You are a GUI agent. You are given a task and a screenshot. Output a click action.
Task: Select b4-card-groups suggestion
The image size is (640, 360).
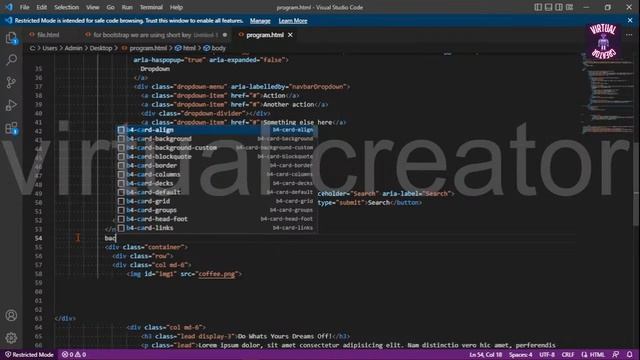coord(216,210)
